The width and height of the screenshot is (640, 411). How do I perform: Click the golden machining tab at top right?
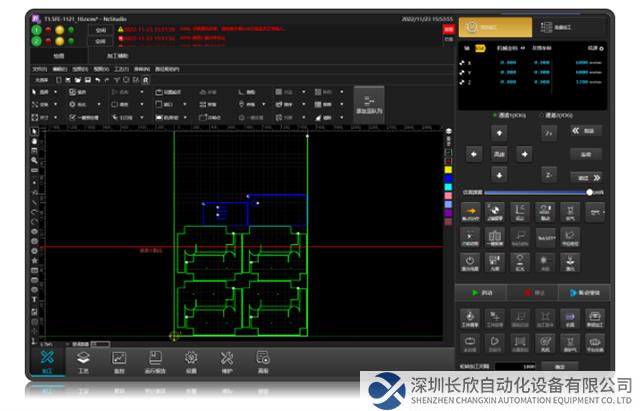[x=492, y=27]
